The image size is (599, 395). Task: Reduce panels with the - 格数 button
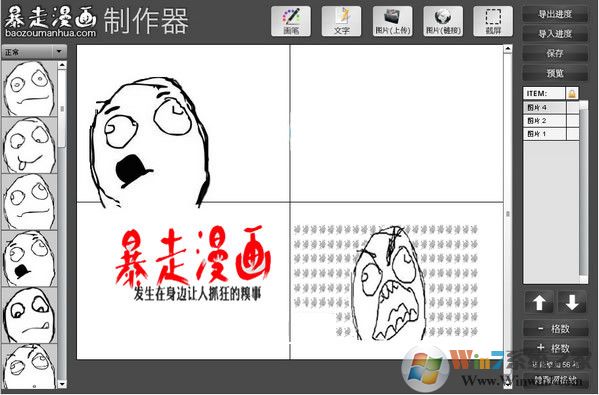pyautogui.click(x=555, y=329)
